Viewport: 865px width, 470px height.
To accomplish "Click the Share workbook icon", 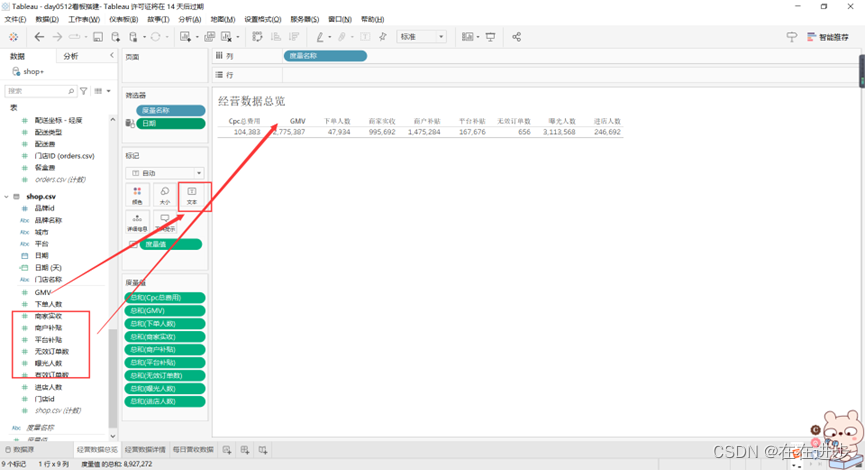I will click(x=516, y=37).
